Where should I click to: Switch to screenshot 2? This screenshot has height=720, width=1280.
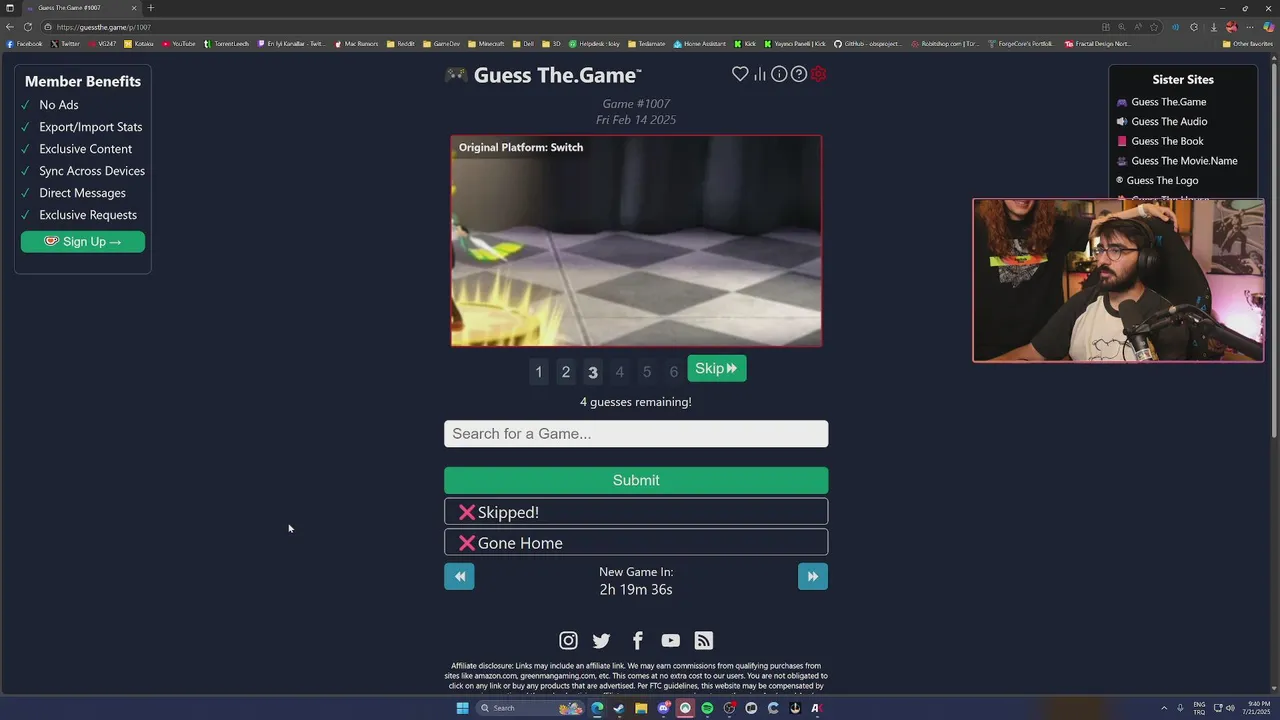(565, 372)
